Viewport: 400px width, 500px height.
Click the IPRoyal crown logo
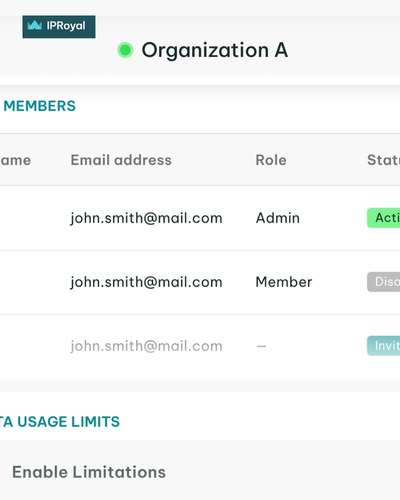click(x=35, y=25)
